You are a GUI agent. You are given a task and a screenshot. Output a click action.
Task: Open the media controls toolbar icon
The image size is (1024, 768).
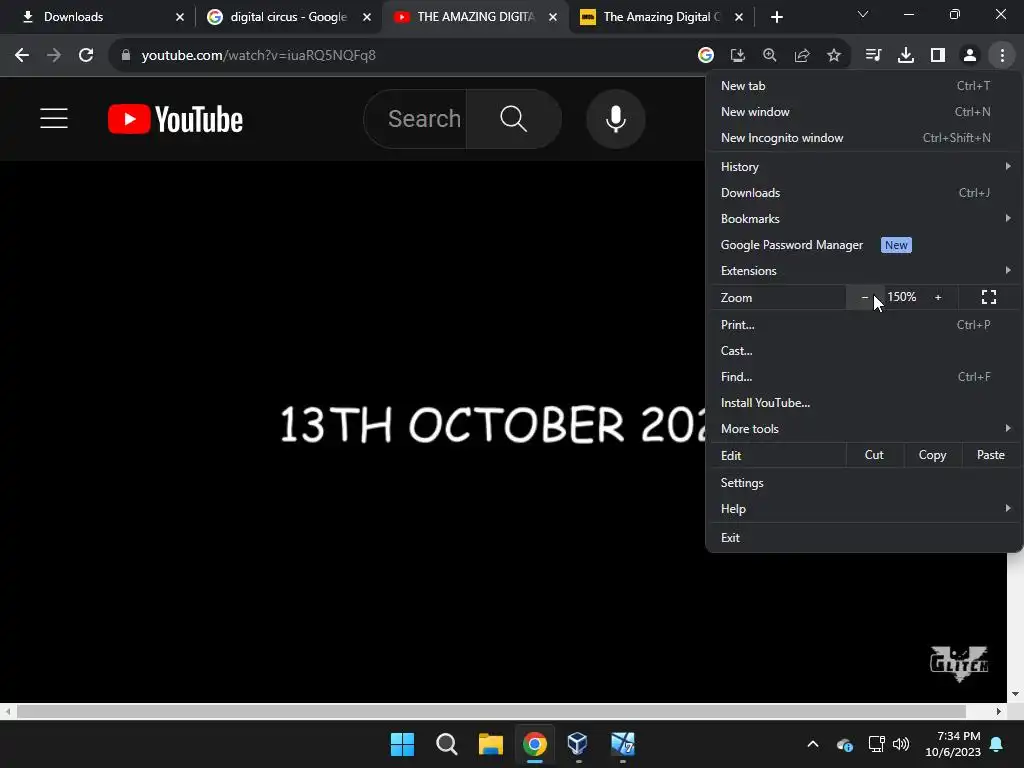[x=873, y=56]
